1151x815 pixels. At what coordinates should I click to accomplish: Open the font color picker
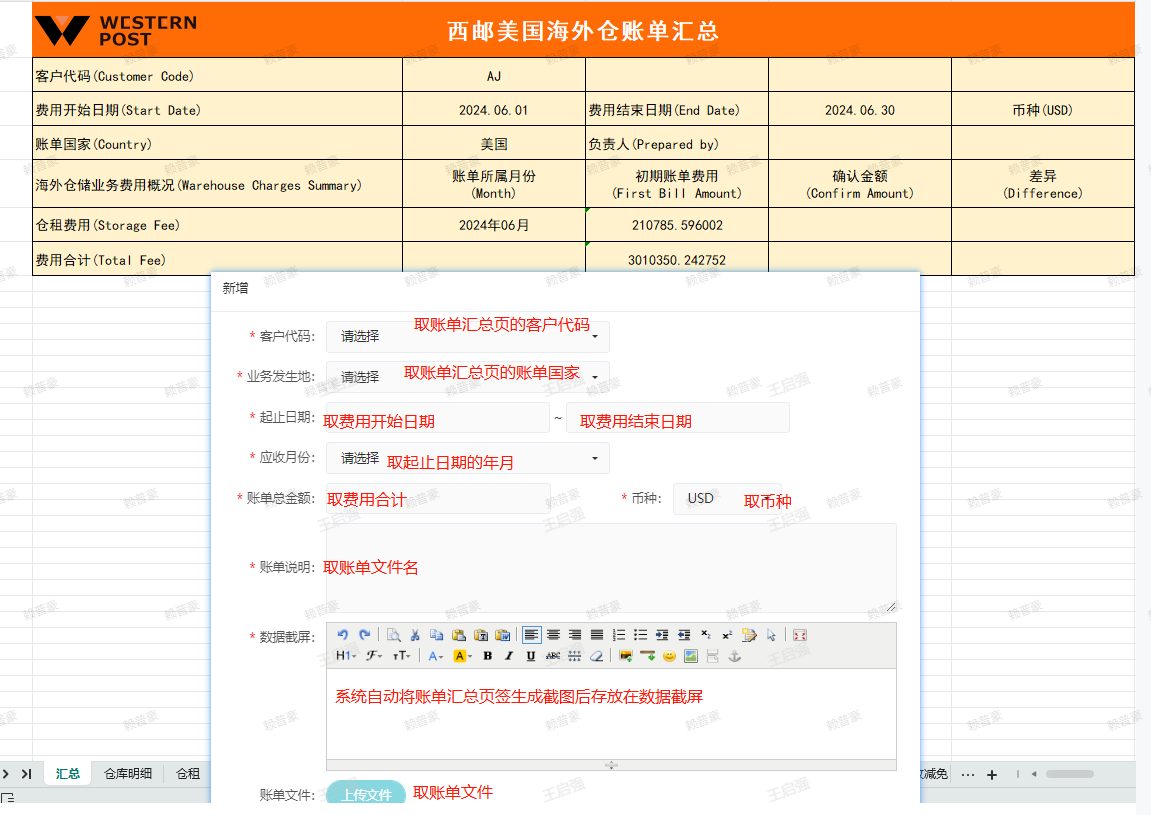pyautogui.click(x=435, y=656)
